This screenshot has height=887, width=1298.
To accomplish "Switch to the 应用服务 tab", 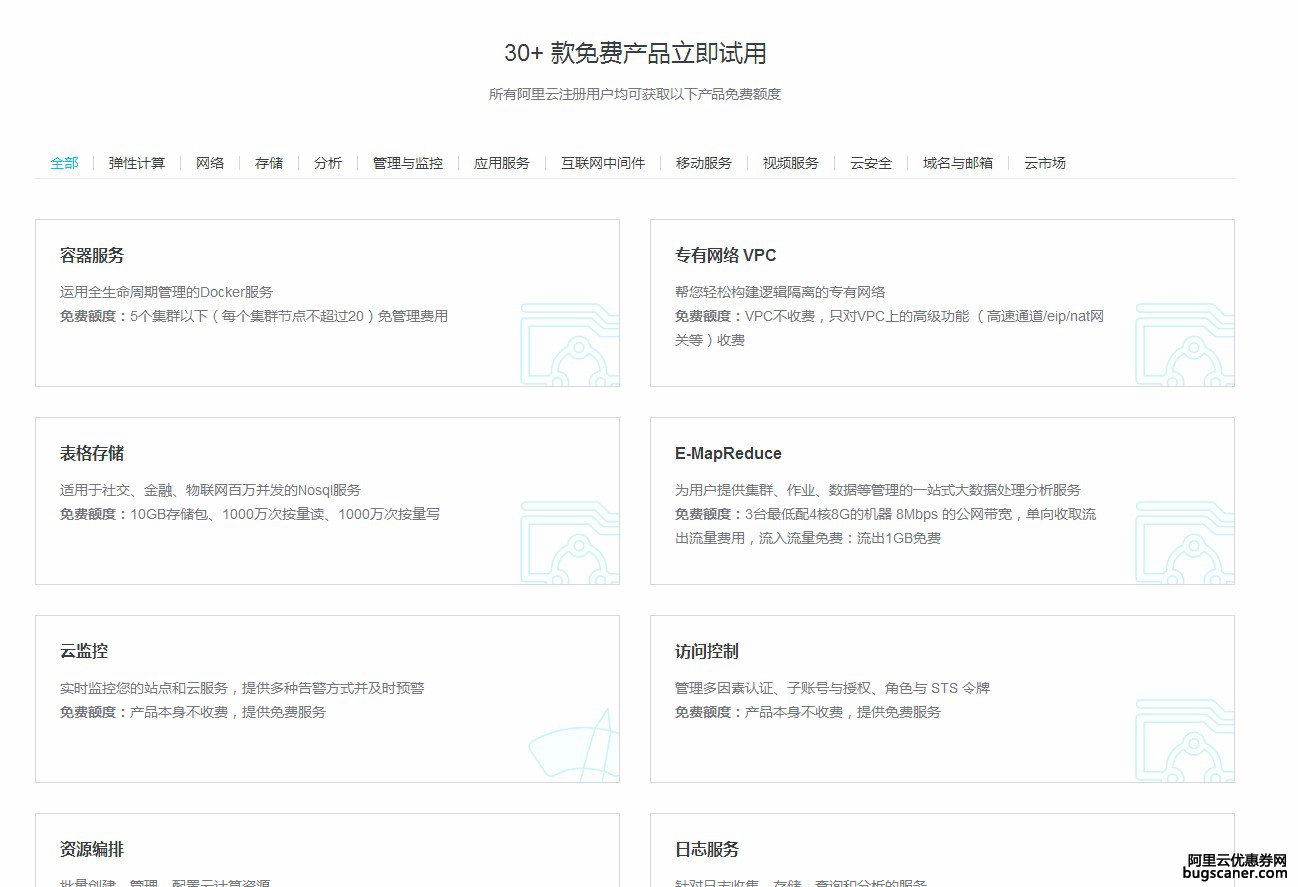I will (502, 163).
